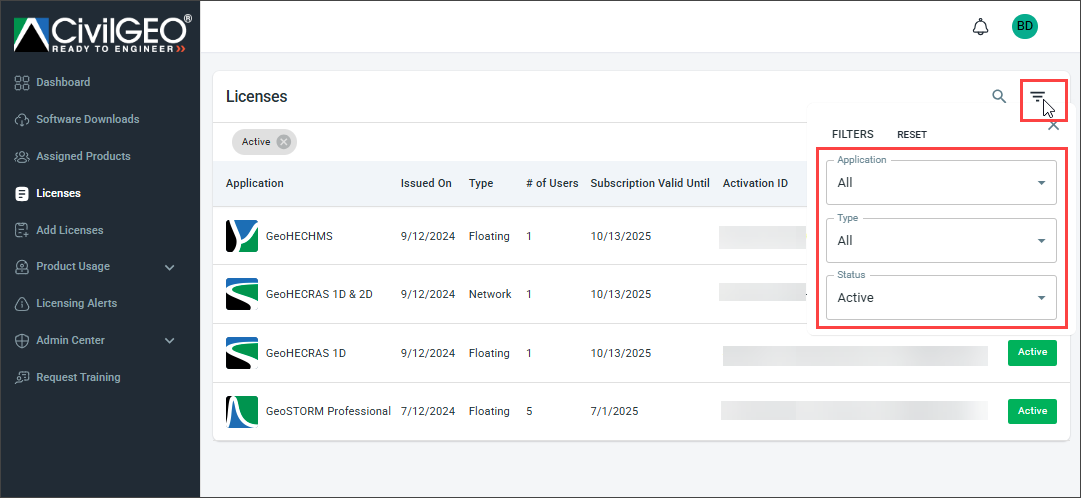1081x498 pixels.
Task: Click the Issued On column header
Action: (x=426, y=183)
